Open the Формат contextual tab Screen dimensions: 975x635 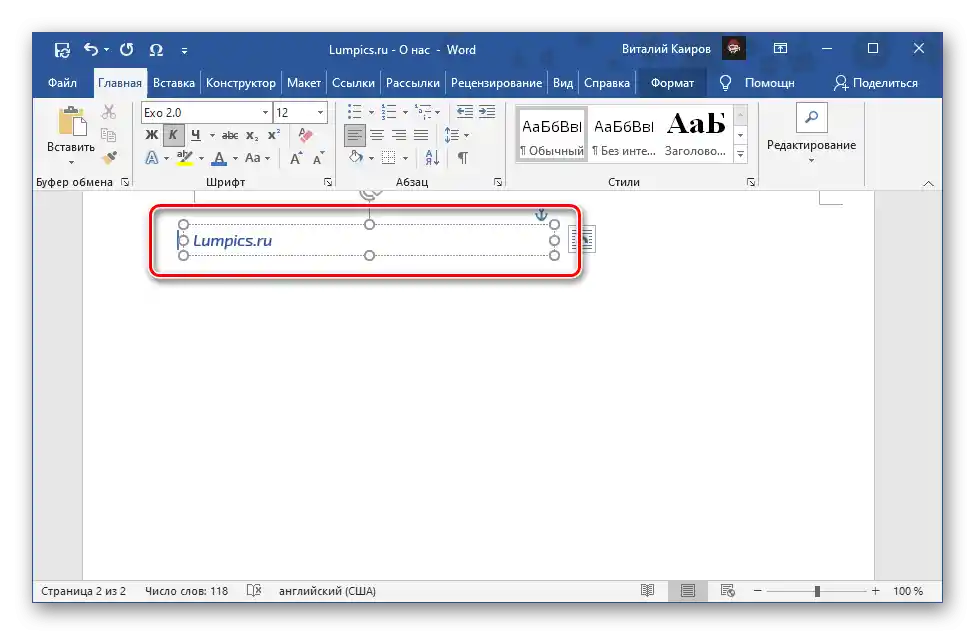pyautogui.click(x=672, y=83)
